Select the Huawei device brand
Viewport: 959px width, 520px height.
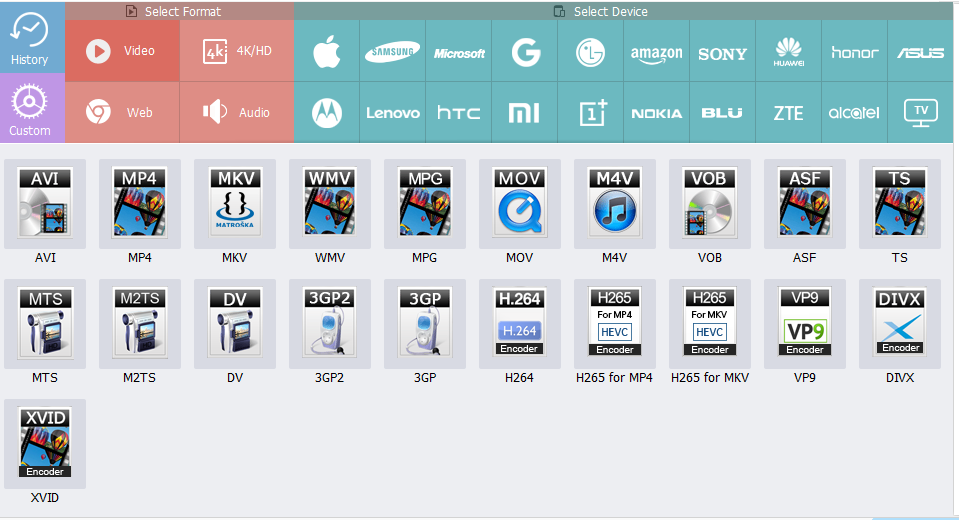tap(789, 51)
